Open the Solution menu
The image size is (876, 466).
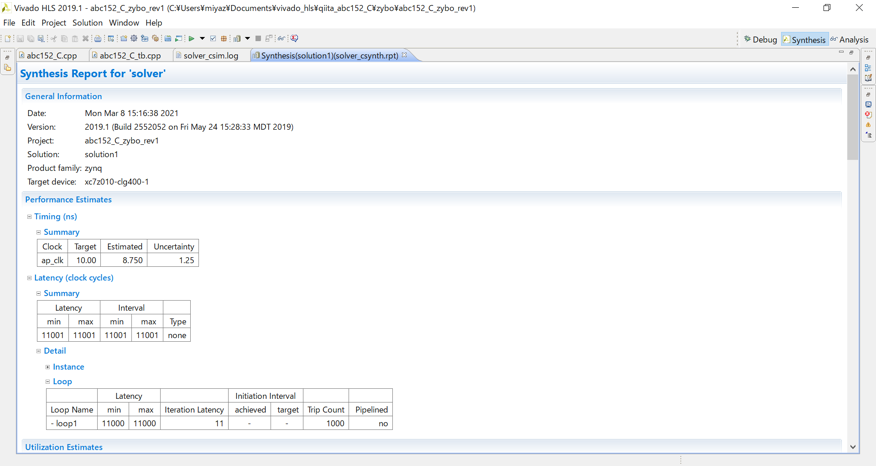pyautogui.click(x=87, y=23)
